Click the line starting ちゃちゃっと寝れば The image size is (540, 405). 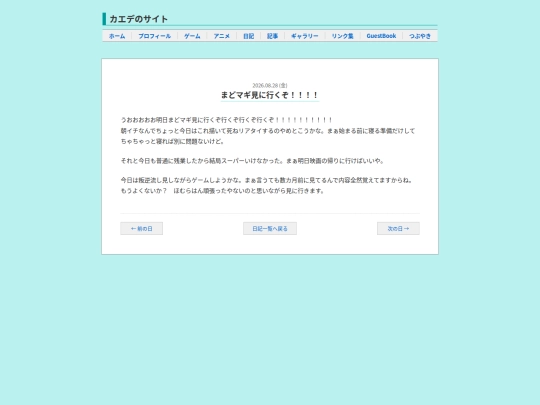[172, 142]
